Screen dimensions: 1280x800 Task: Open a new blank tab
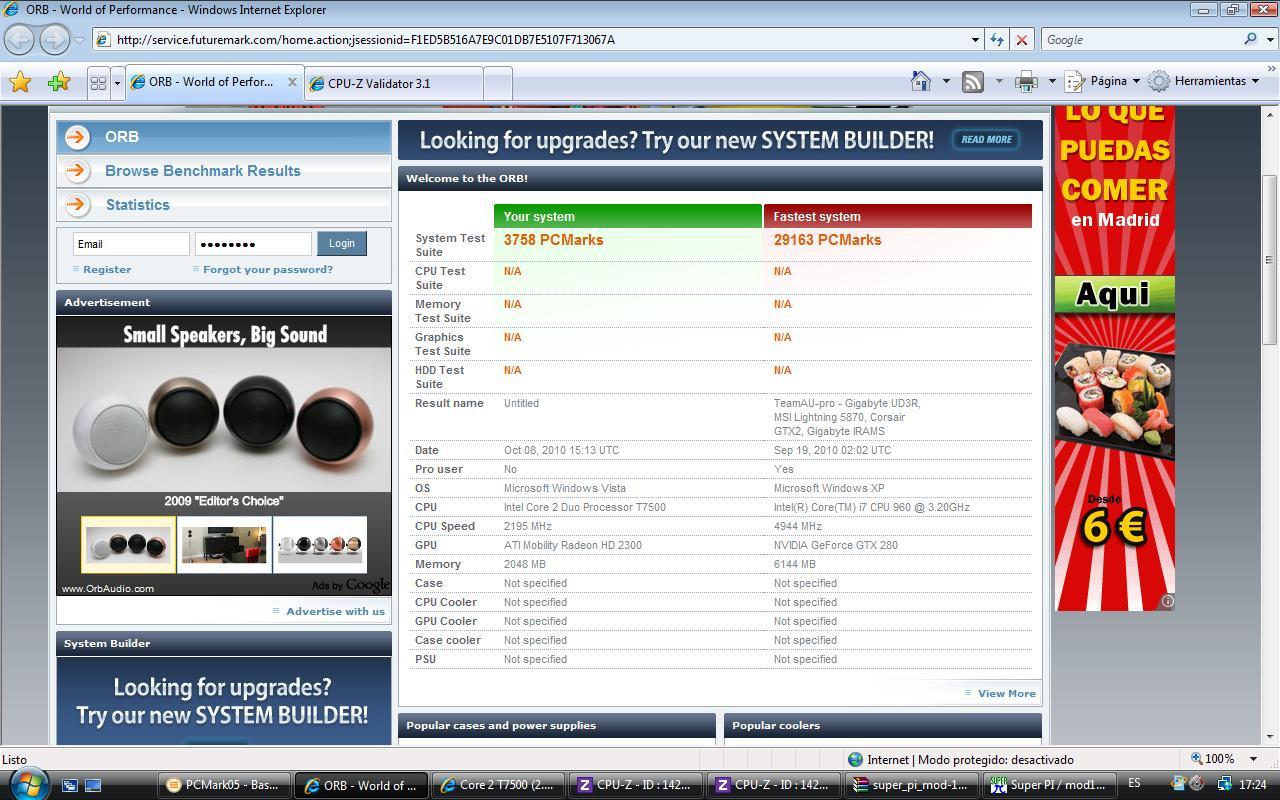(x=498, y=84)
